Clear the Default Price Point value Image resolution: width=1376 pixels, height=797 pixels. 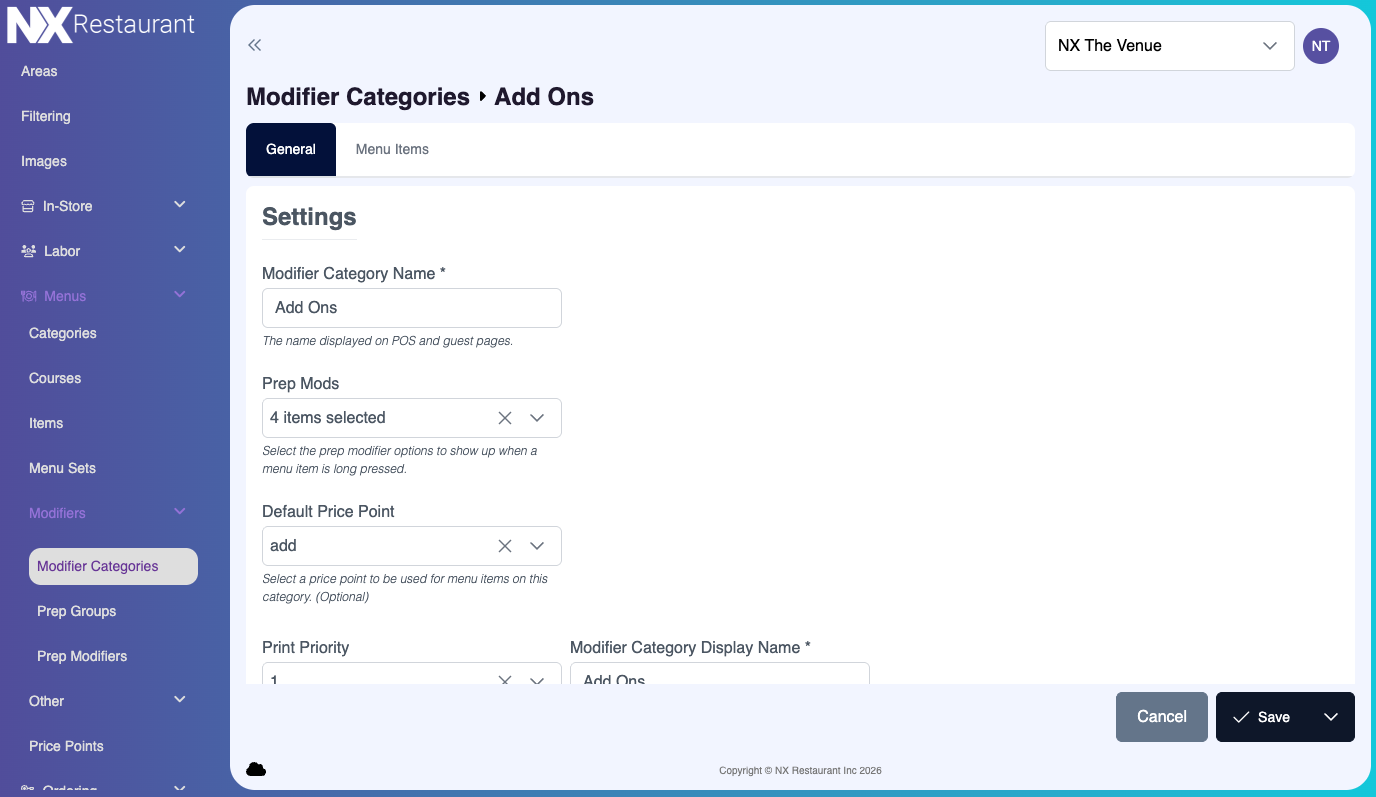505,546
